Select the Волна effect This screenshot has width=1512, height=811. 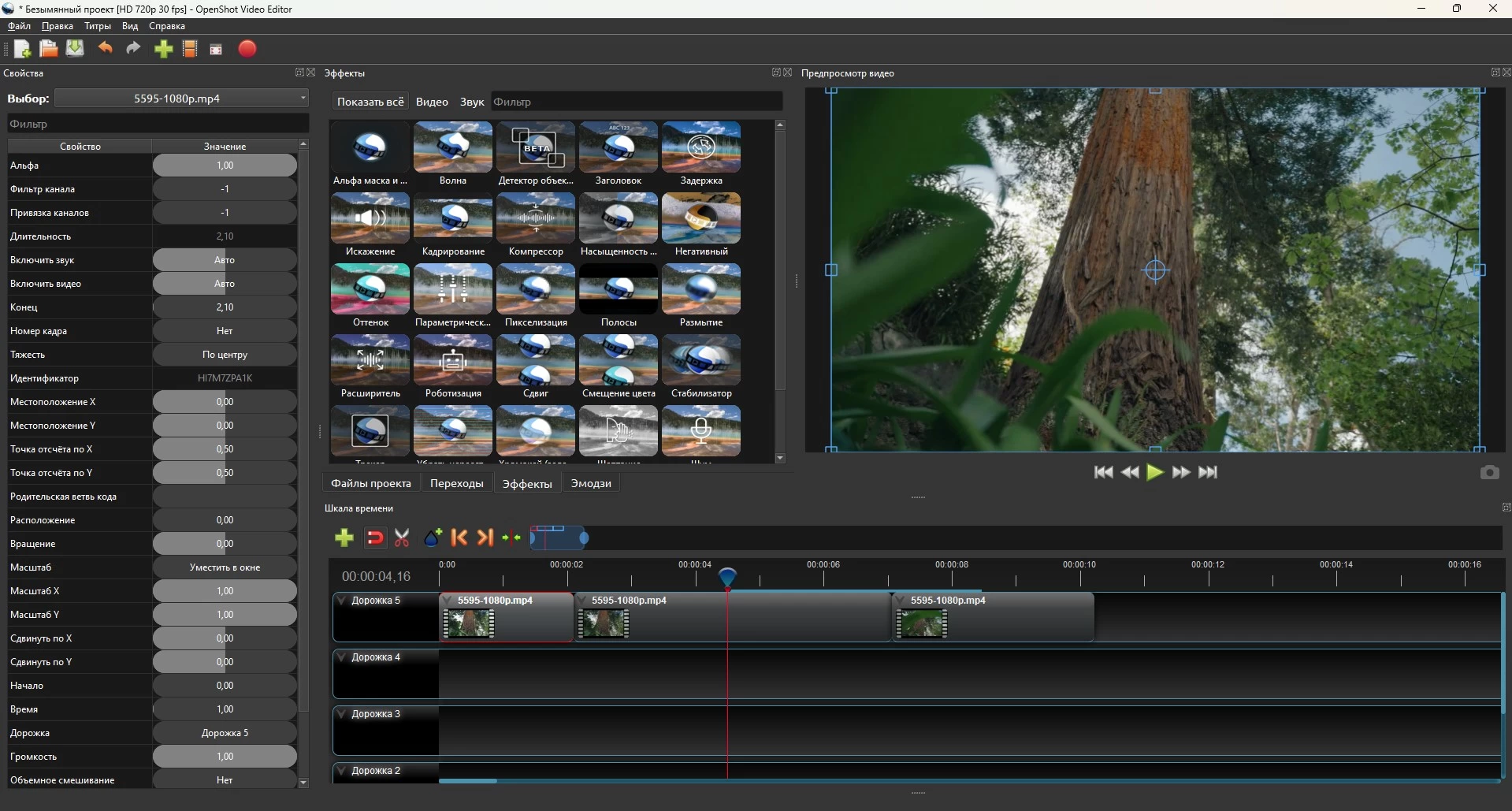453,154
